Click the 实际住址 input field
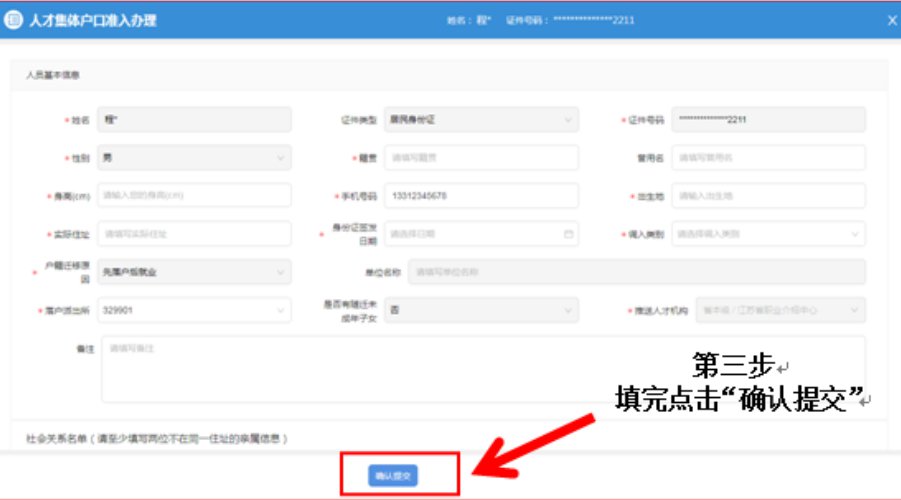 pyautogui.click(x=194, y=234)
